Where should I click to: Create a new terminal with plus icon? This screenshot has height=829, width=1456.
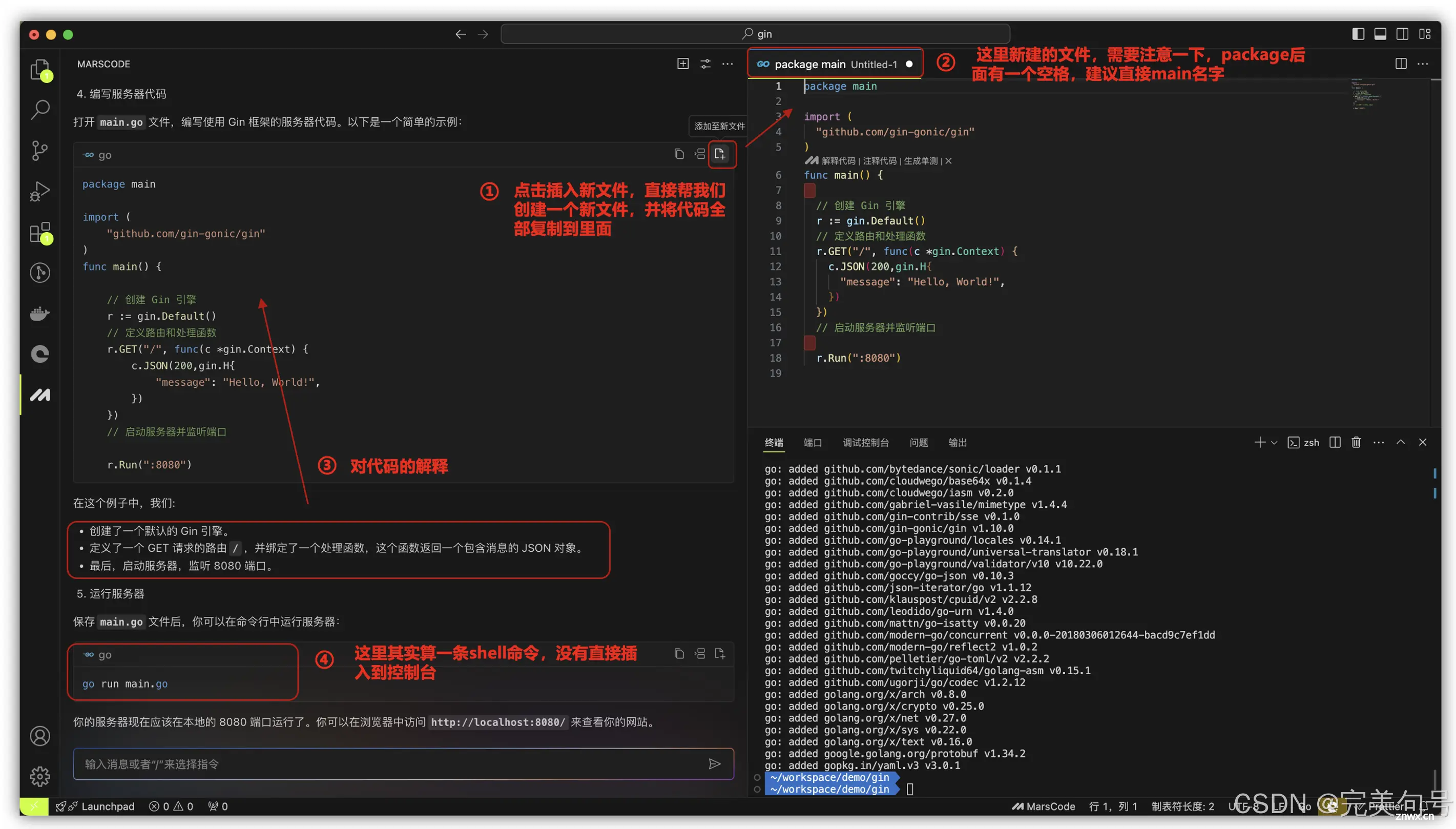pyautogui.click(x=1259, y=442)
